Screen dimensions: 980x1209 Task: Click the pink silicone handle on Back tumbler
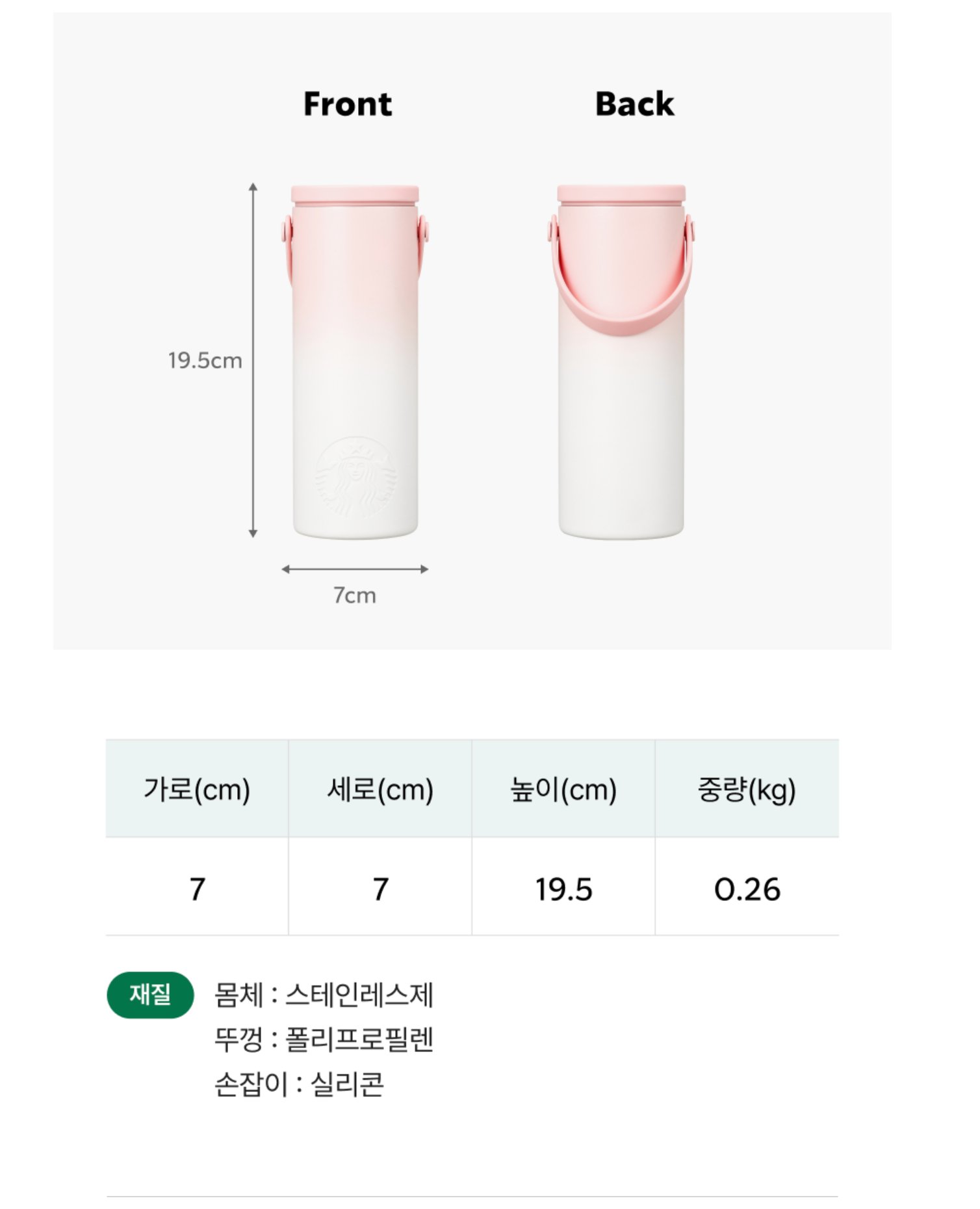click(x=621, y=278)
